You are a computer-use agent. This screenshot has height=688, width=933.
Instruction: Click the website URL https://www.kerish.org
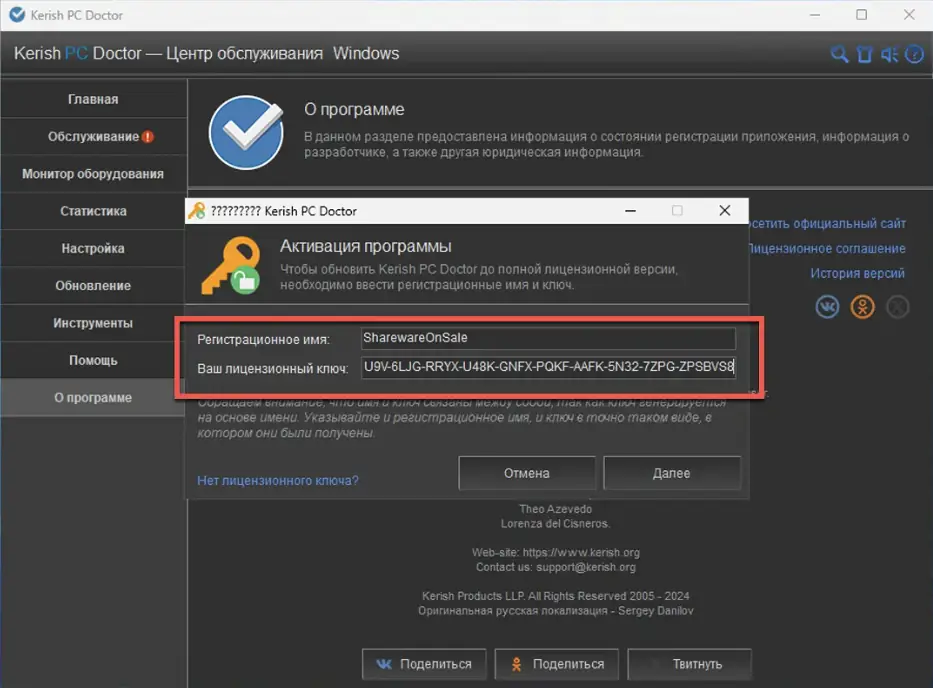coord(581,552)
